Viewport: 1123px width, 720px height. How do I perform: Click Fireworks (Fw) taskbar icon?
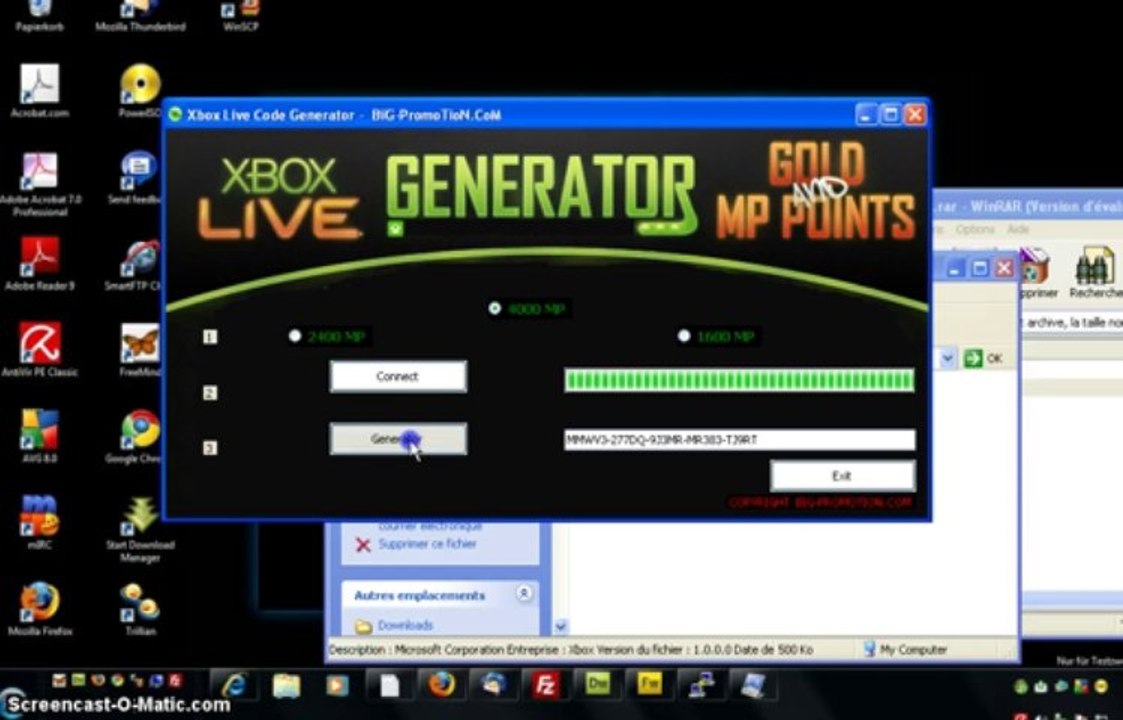649,685
